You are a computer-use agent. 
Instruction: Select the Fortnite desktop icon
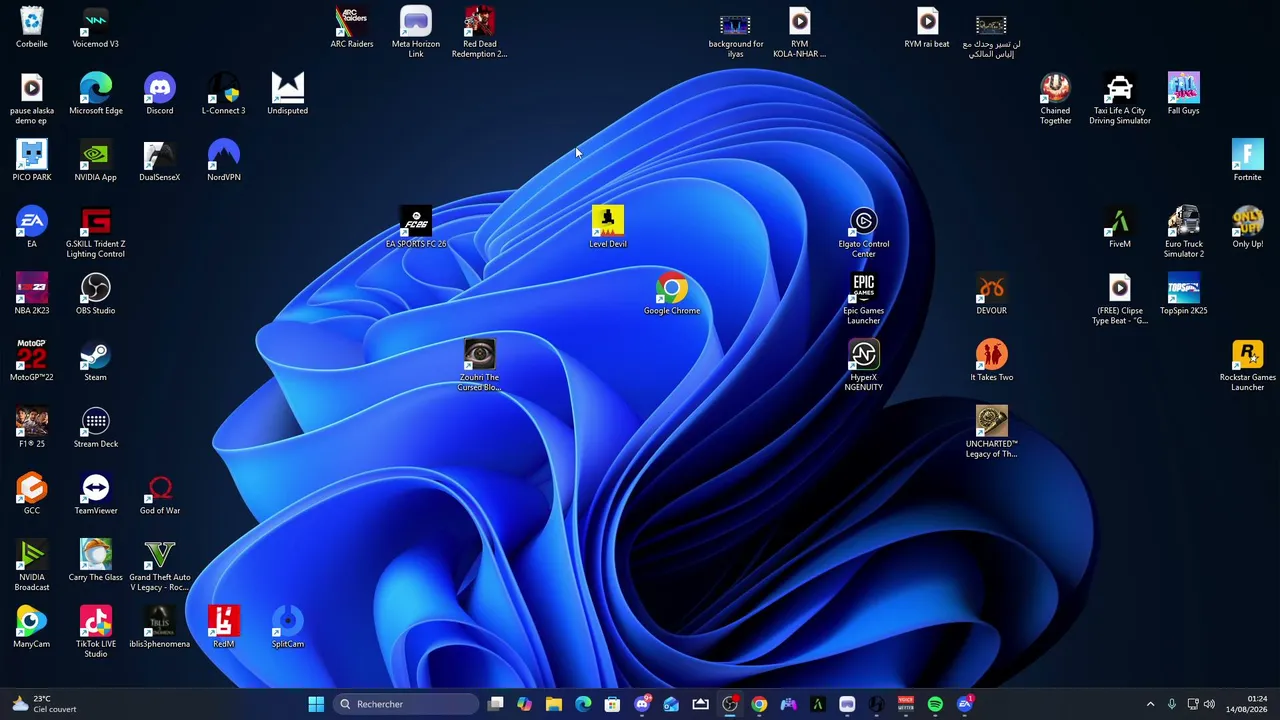(1247, 162)
